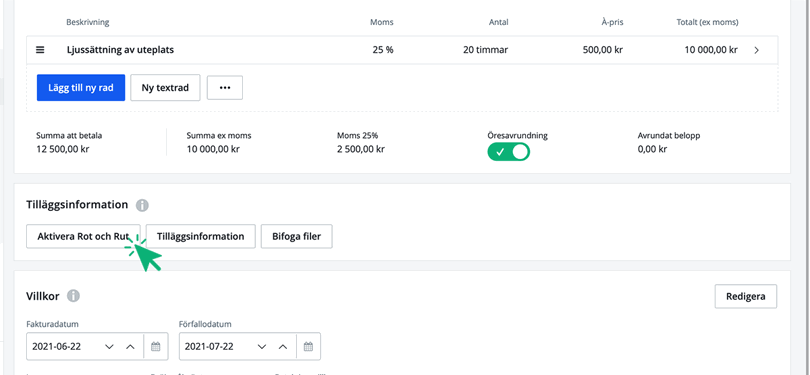Screen dimensions: 810x375
Task: Decrease Fakturadatum with the down chevron
Action: tap(109, 347)
